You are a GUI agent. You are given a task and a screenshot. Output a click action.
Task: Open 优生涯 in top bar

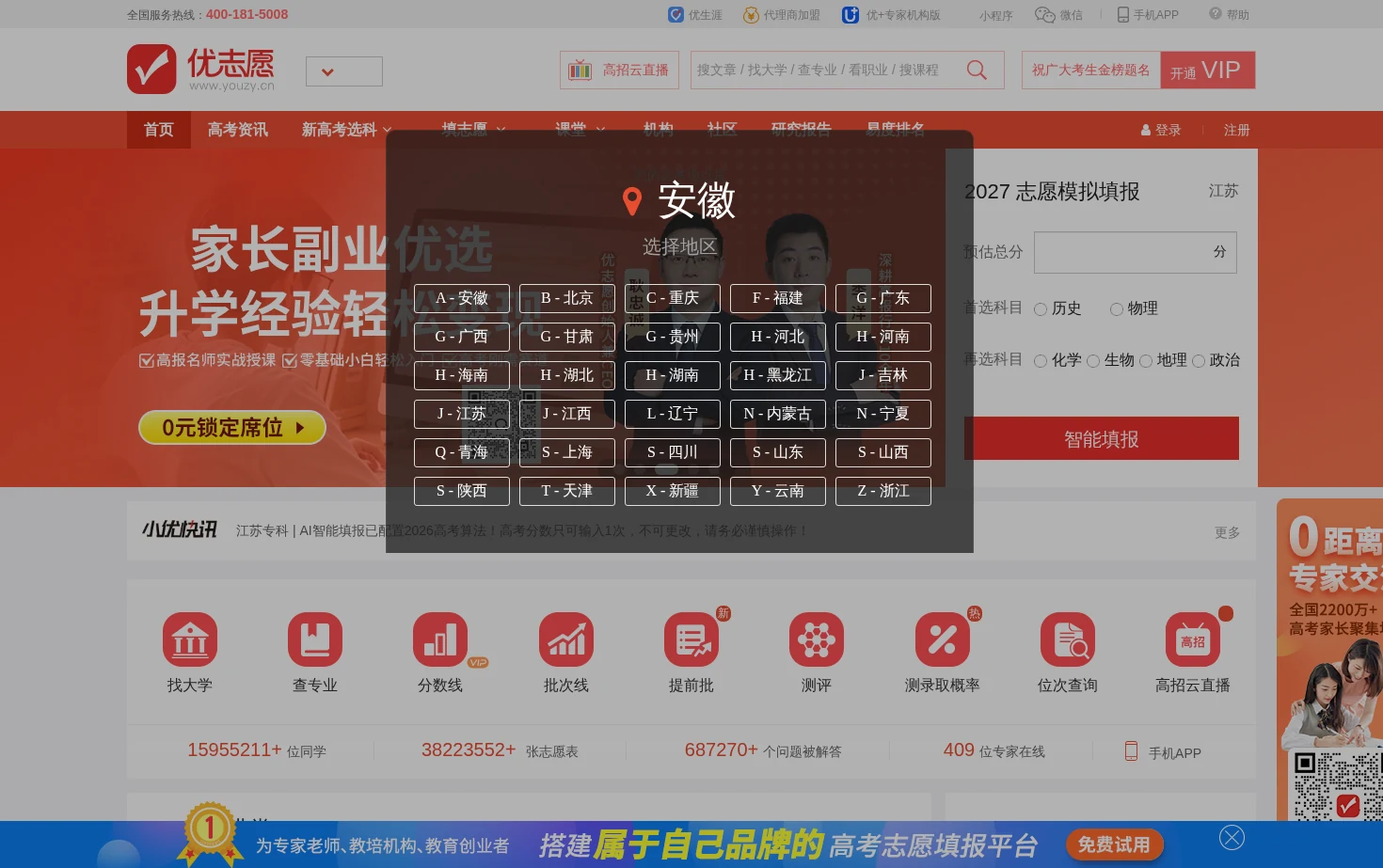[695, 15]
